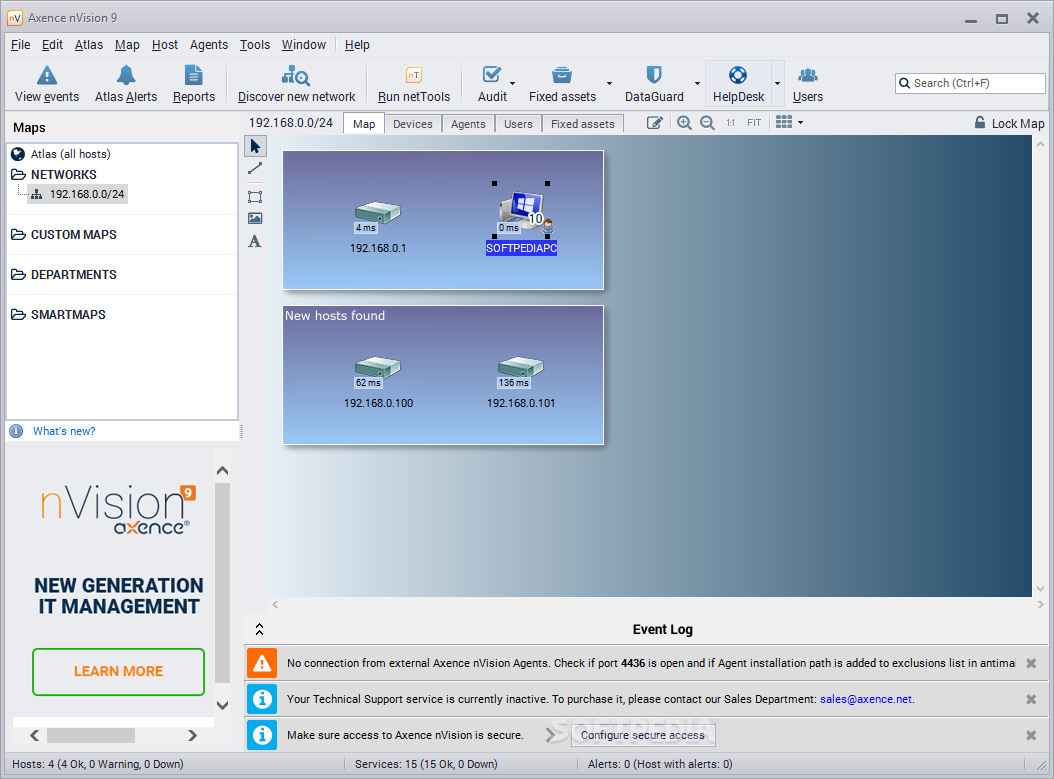Image resolution: width=1054 pixels, height=779 pixels.
Task: Open the Atlas menu
Action: coord(89,45)
